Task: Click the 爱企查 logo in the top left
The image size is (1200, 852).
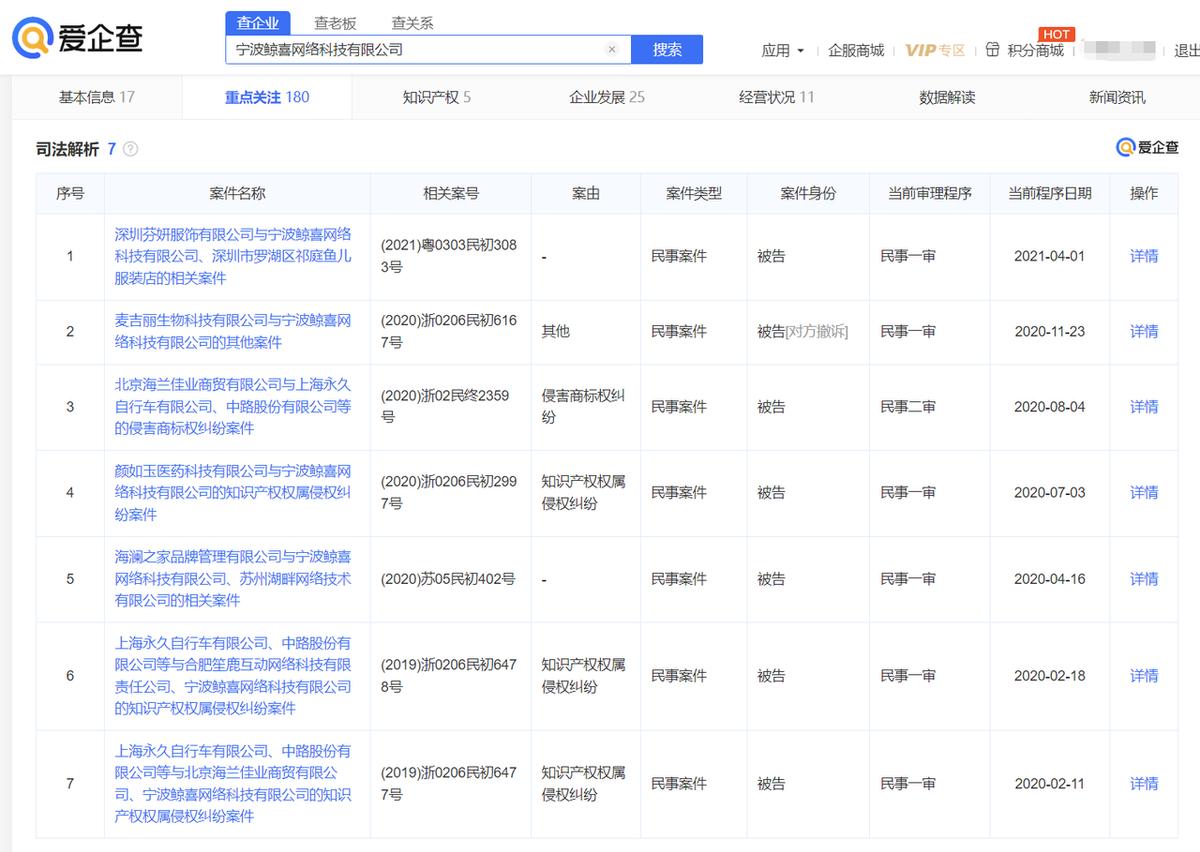Action: [x=75, y=38]
